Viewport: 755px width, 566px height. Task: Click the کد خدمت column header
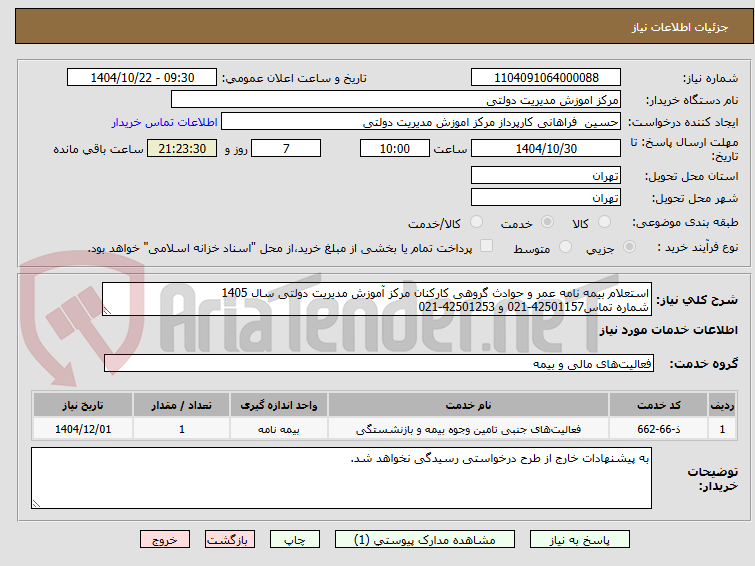pyautogui.click(x=659, y=405)
